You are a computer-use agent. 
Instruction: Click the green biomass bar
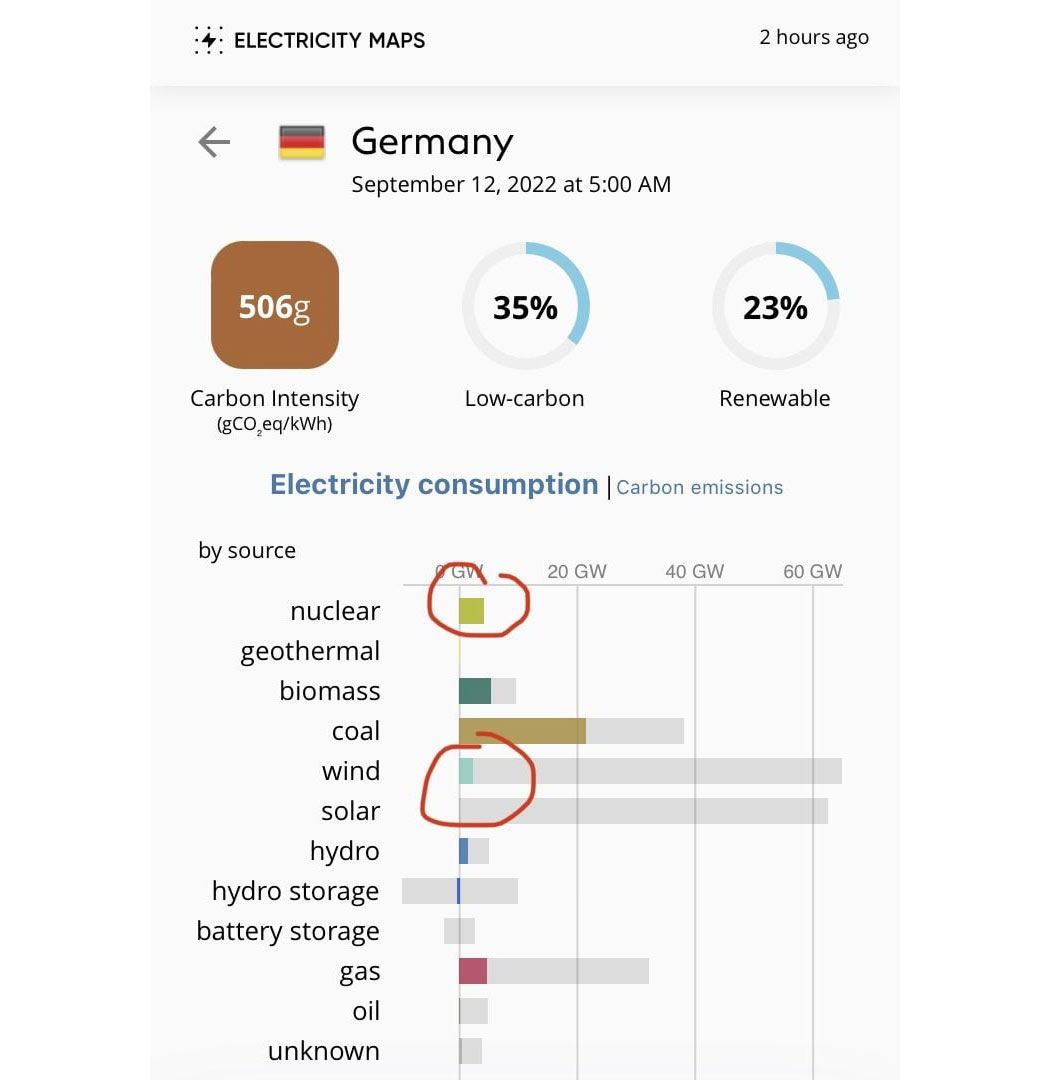[x=475, y=691]
